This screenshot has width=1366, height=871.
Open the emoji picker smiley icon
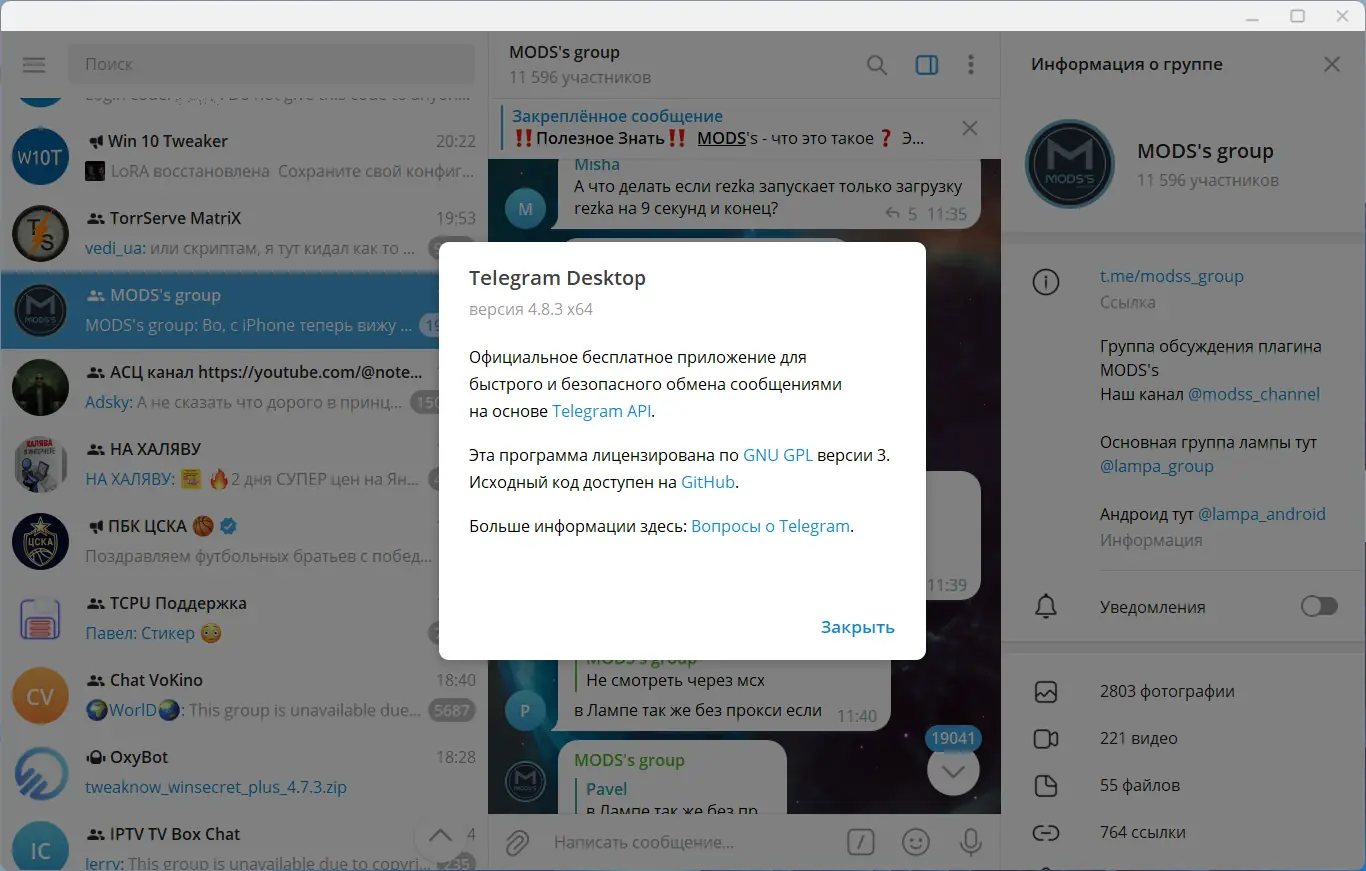(x=916, y=843)
